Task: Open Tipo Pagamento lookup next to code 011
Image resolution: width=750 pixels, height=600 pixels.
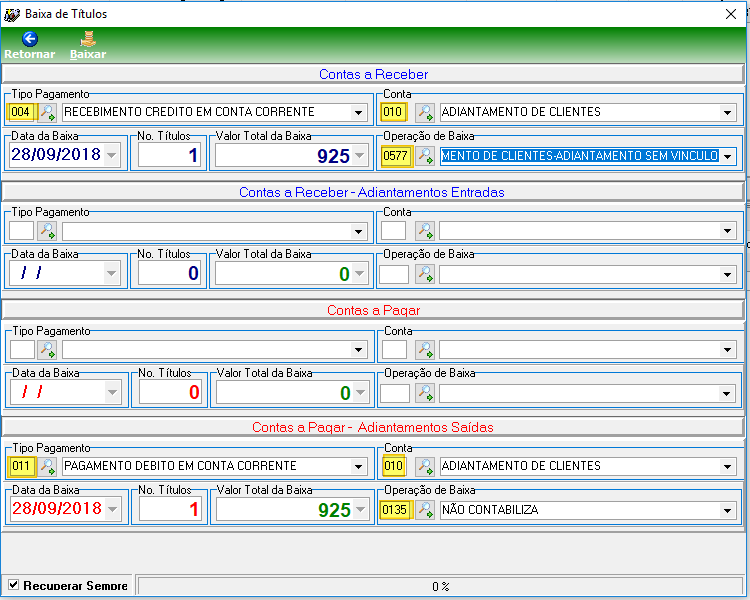Action: point(47,466)
